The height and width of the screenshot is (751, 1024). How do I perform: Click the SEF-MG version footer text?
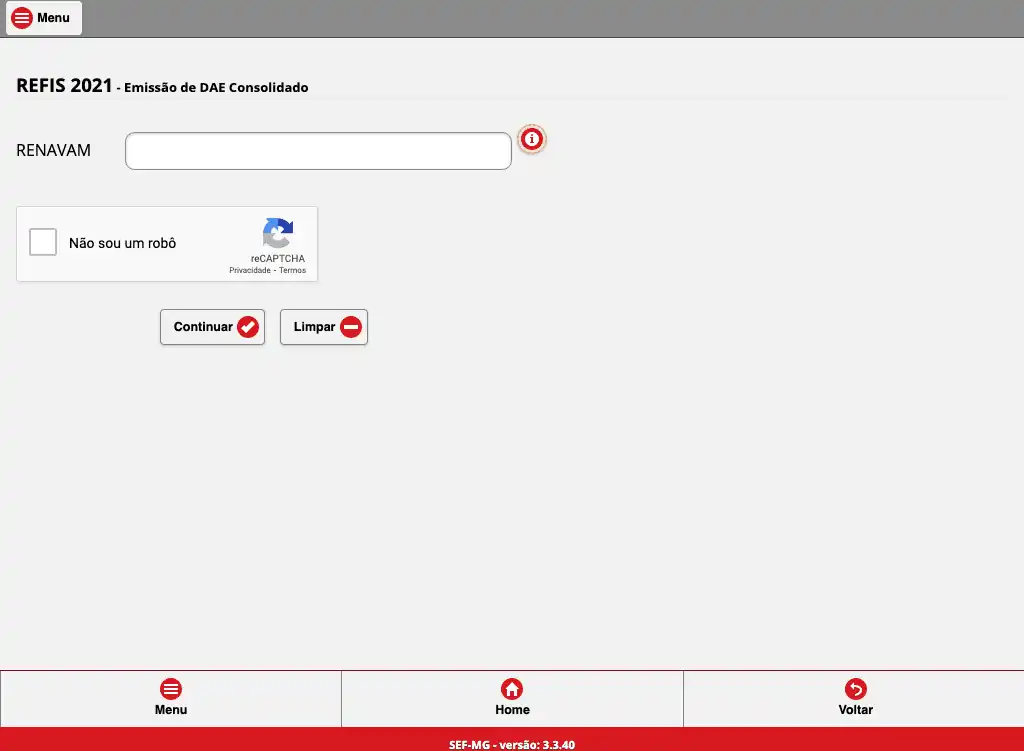tap(512, 744)
